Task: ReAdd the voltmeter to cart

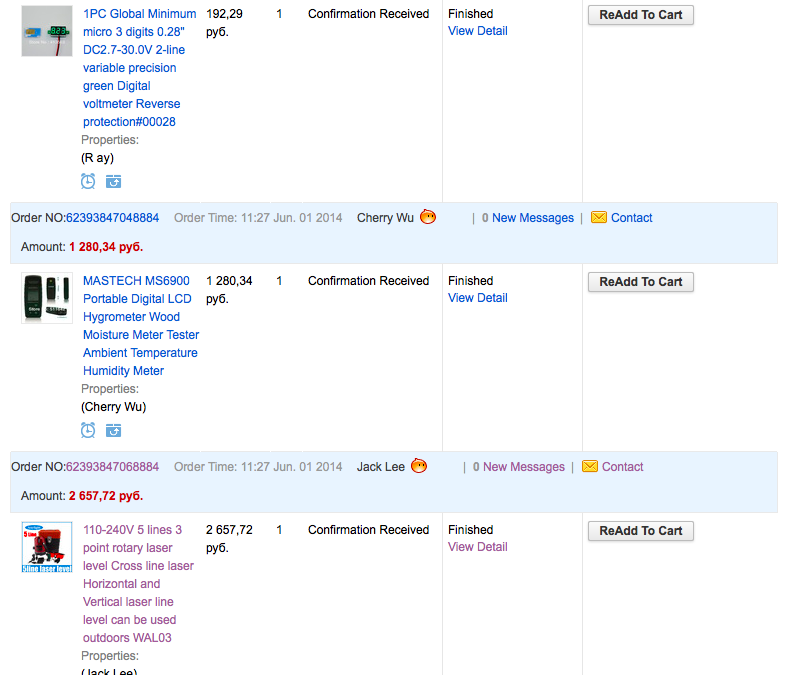Action: point(640,15)
